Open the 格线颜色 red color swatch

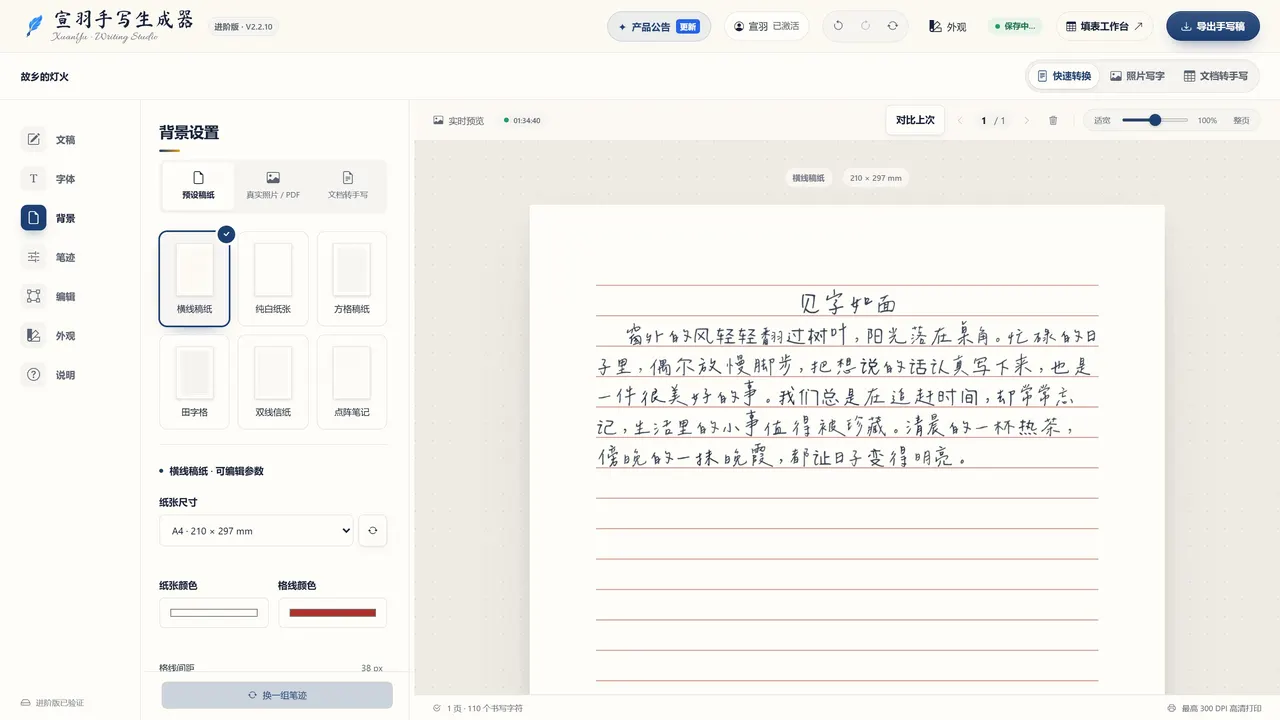pos(333,613)
